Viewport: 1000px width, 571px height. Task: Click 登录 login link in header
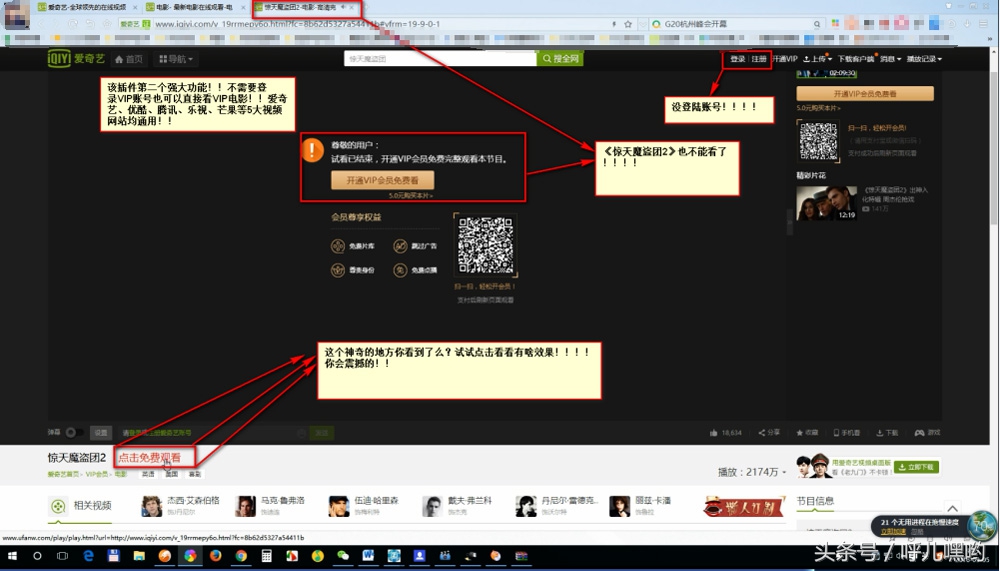coord(738,59)
